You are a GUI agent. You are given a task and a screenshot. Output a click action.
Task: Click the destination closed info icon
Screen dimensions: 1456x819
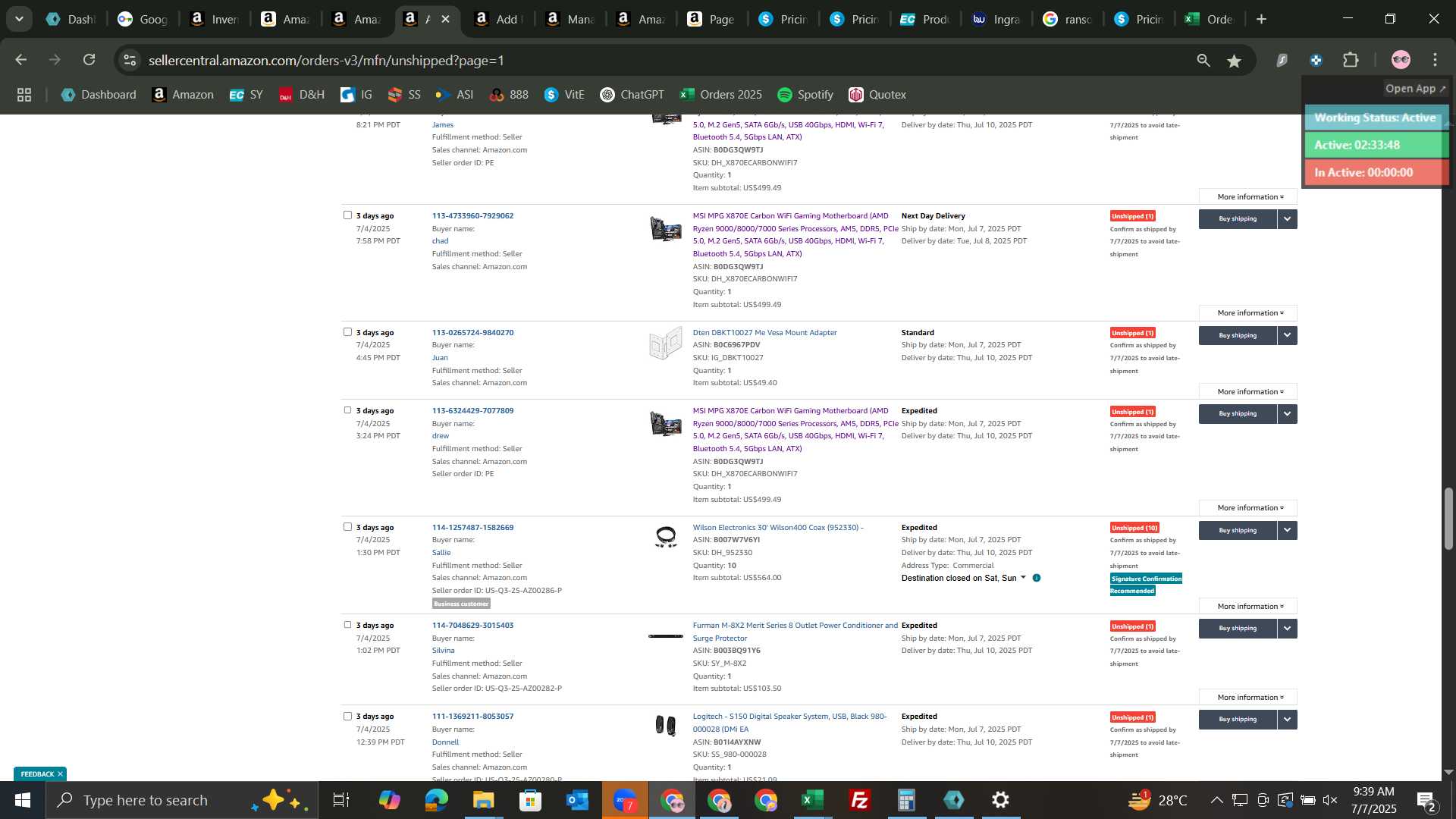click(x=1037, y=578)
